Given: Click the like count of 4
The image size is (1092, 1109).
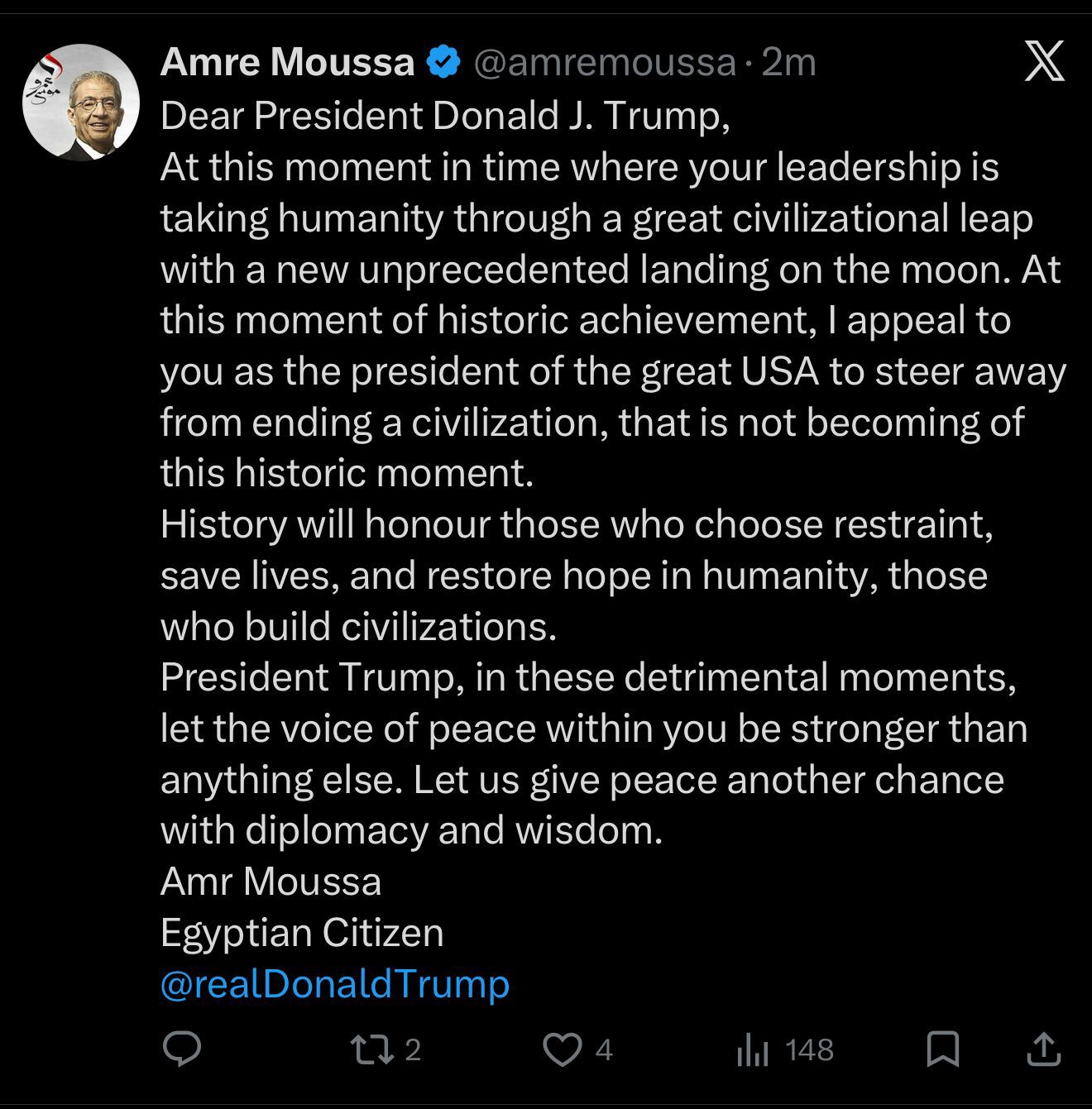Looking at the screenshot, I should click(604, 1049).
